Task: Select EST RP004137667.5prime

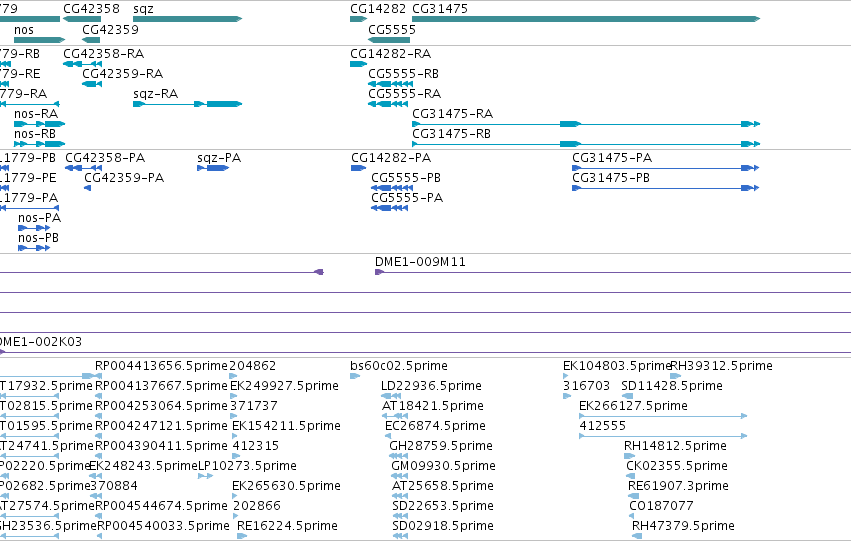Action: tap(161, 386)
